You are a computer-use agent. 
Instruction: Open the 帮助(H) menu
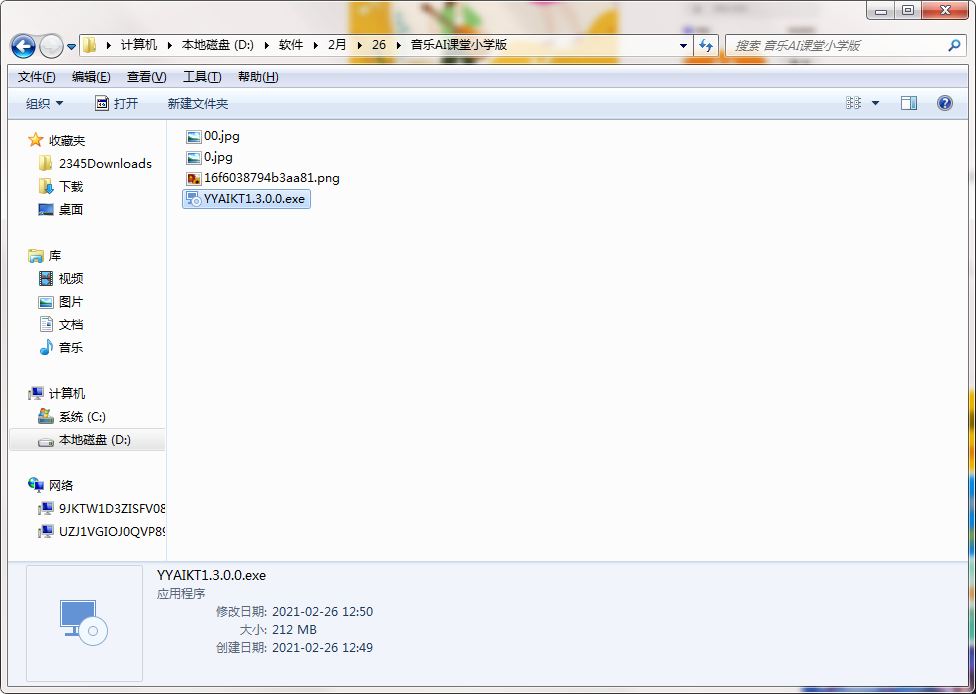tap(258, 77)
